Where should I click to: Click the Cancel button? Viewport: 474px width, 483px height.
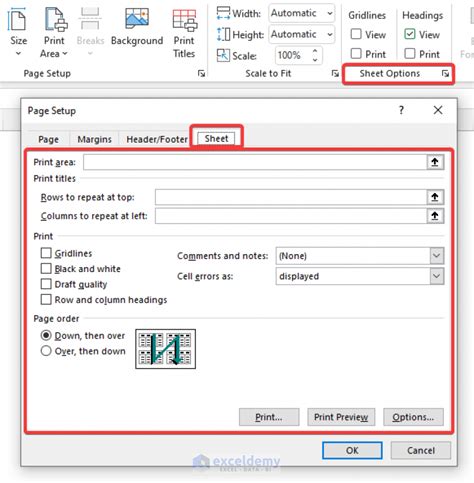coord(421,450)
